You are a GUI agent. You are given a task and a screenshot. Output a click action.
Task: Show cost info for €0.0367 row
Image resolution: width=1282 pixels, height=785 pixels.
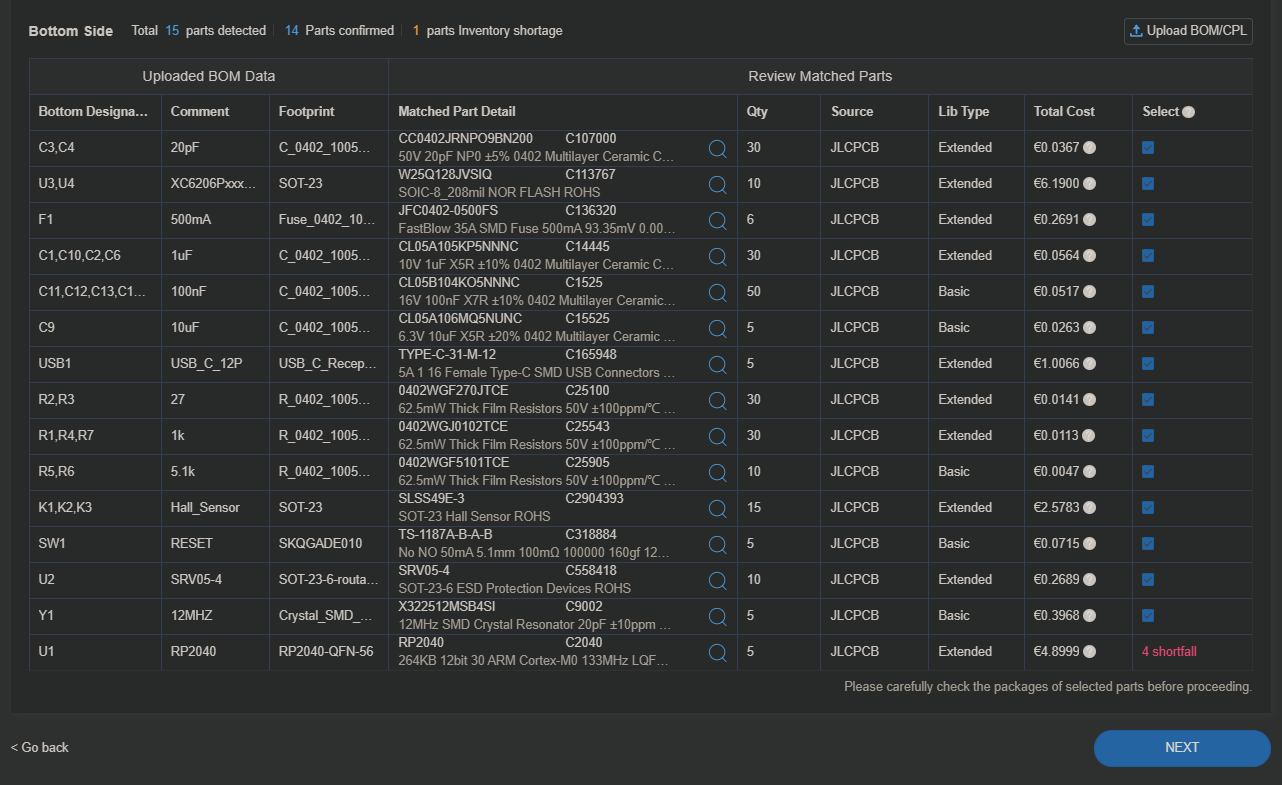point(1090,148)
